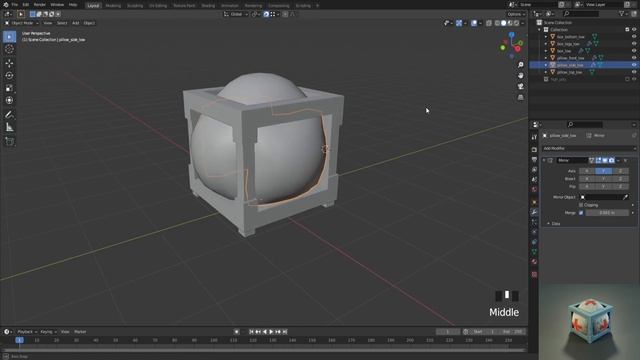The width and height of the screenshot is (640, 360).
Task: Open the Object properties tab
Action: [534, 202]
